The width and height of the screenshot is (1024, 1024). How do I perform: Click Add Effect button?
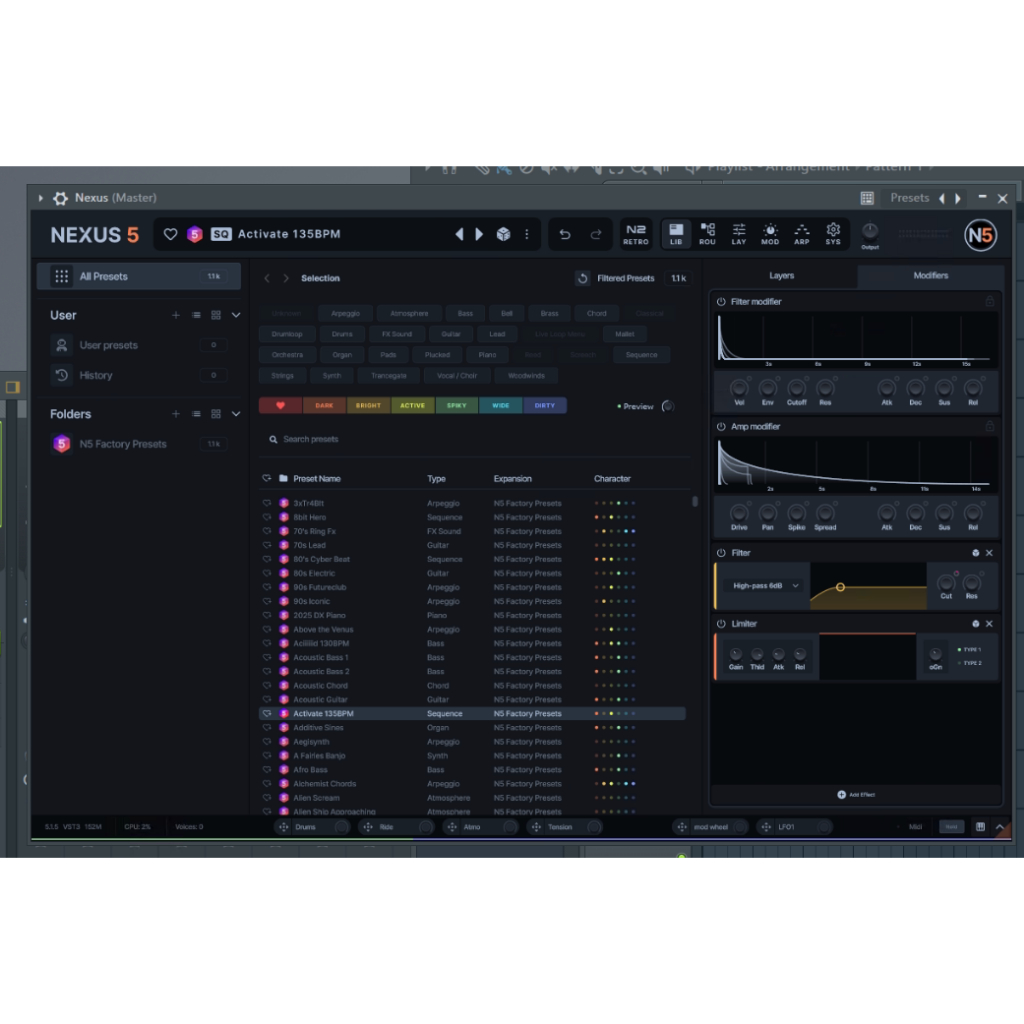[x=856, y=794]
